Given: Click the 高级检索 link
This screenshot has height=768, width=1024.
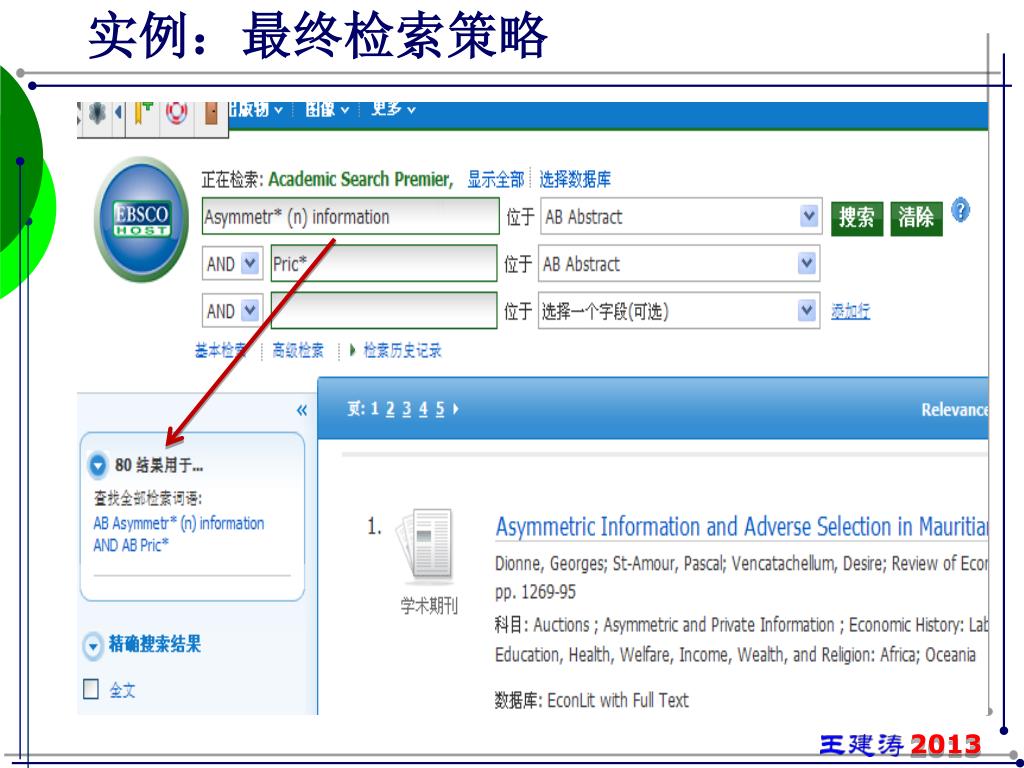Looking at the screenshot, I should (x=298, y=351).
